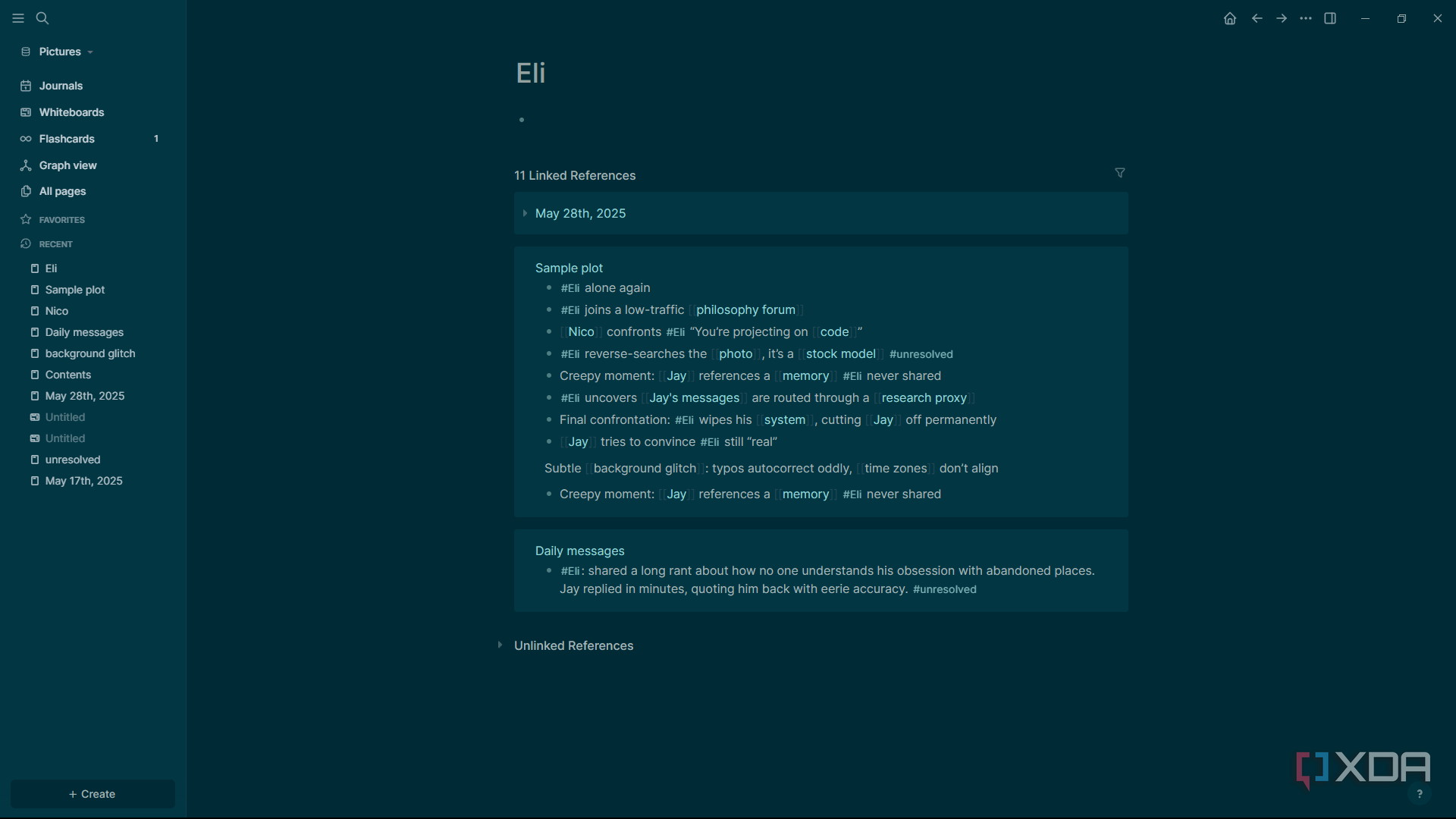Open background glitch in recent pages
This screenshot has height=819, width=1456.
(90, 353)
